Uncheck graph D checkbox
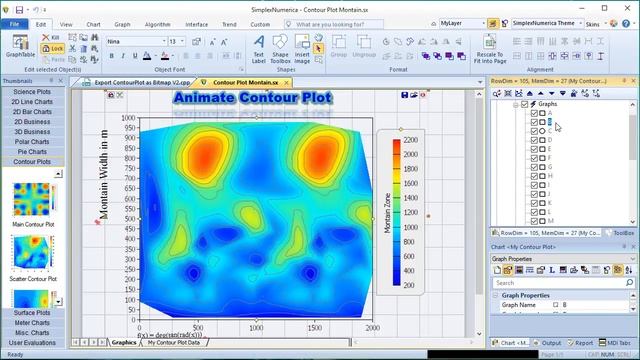Viewport: 640px width, 360px height. tap(534, 140)
